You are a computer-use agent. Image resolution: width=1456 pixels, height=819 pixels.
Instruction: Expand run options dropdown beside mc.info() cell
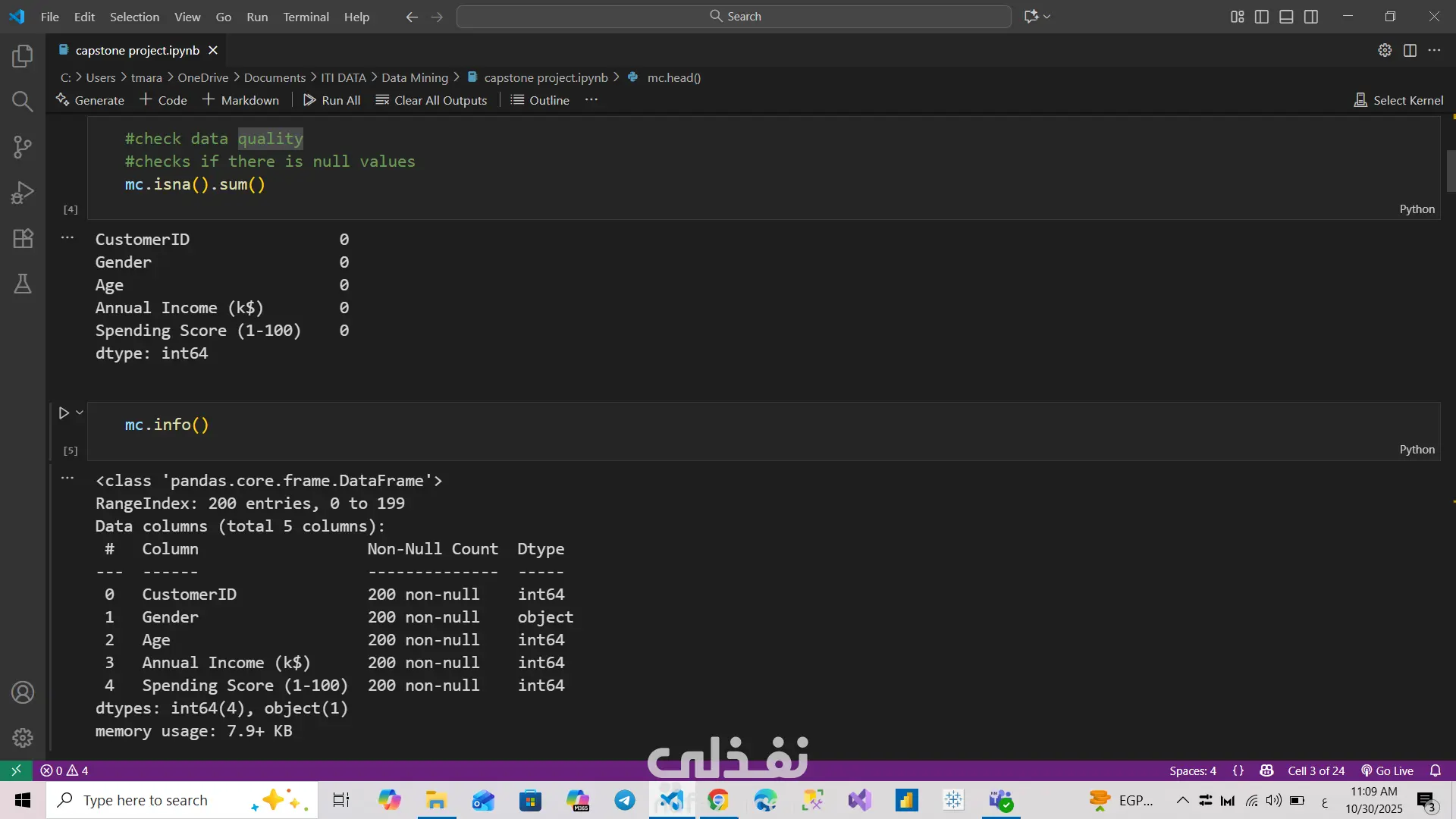[79, 413]
